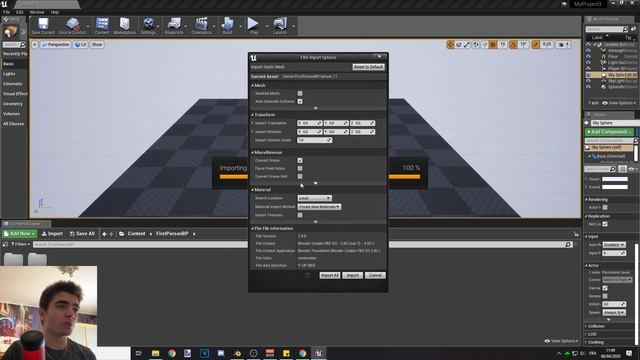This screenshot has width=640, height=360.
Task: Open Material Import Method dropdown
Action: [319, 207]
